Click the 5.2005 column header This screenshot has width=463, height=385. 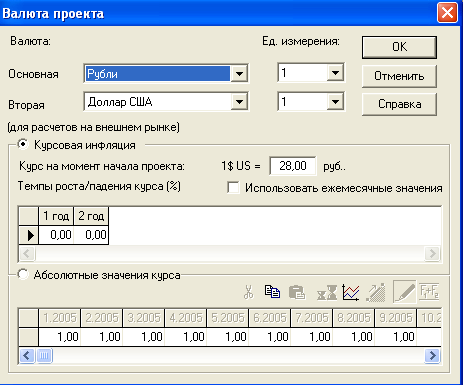228,318
